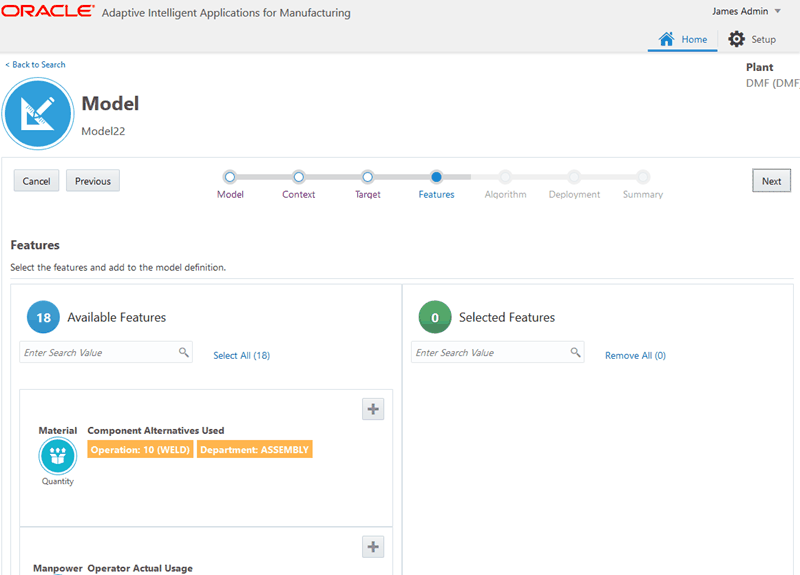Viewport: 800px width, 575px height.
Task: Go to the Model wizard step
Action: tap(230, 177)
